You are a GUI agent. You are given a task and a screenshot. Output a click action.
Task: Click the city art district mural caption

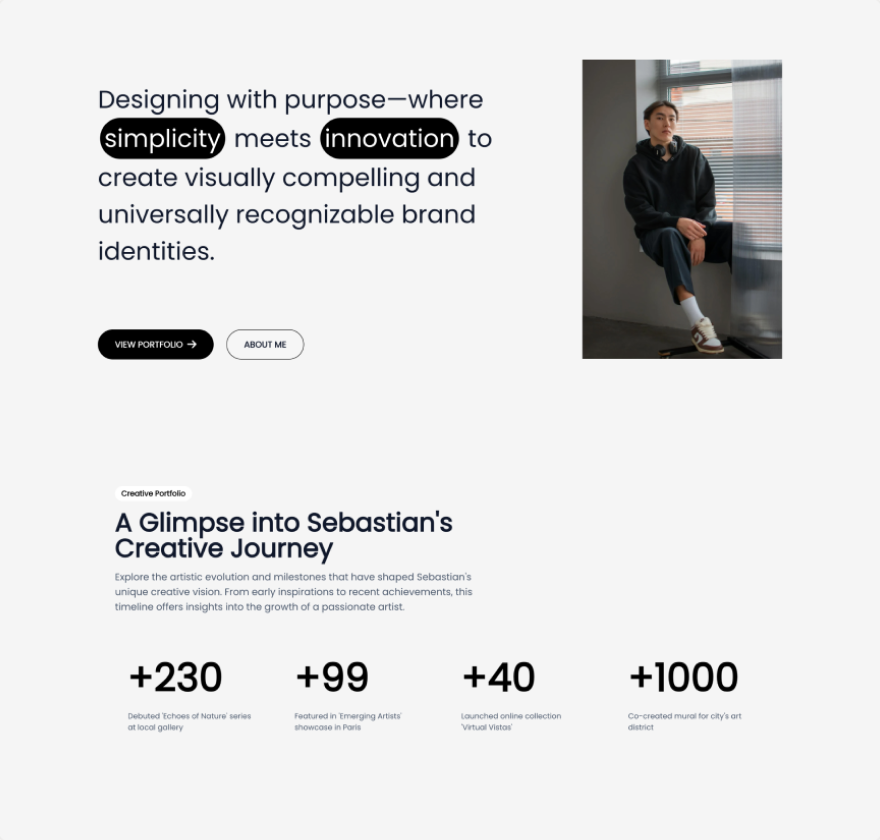coord(685,722)
